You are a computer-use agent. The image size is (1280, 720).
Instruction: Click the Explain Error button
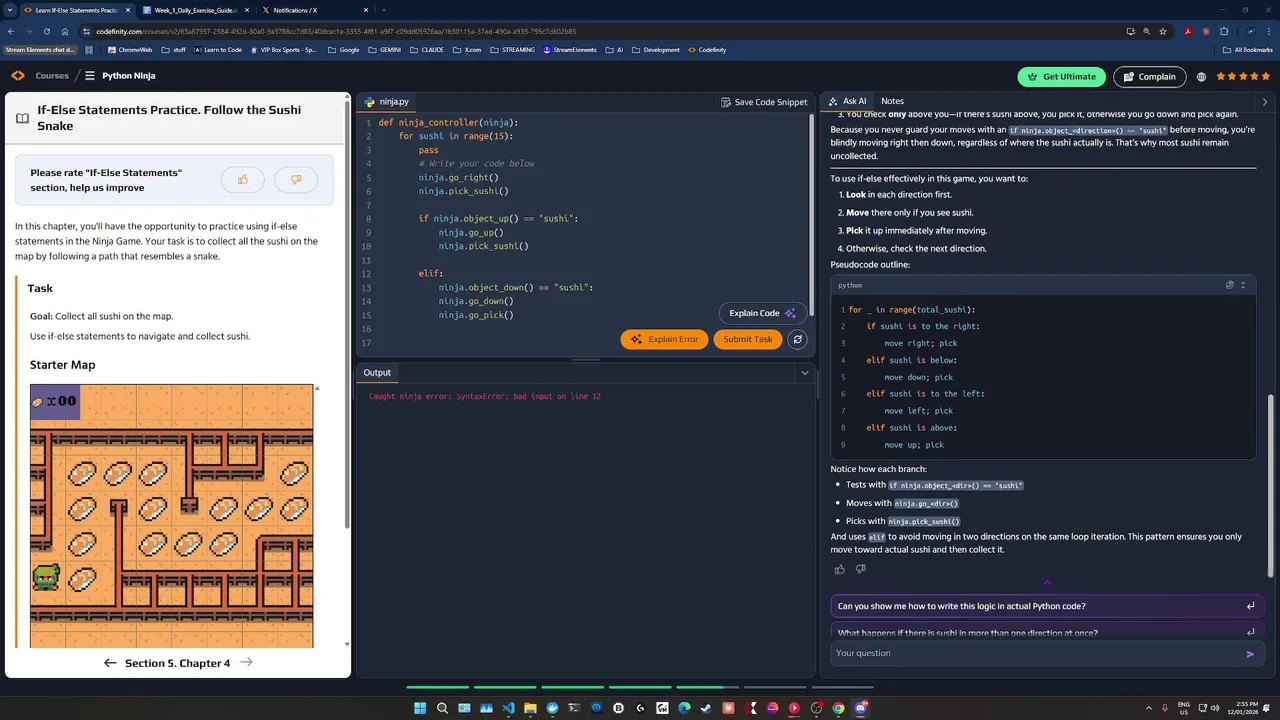(664, 339)
